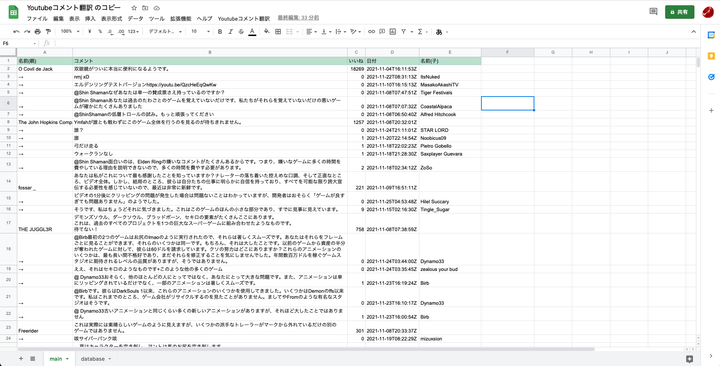
Task: Expand side panel with bottom-right chevron
Action: 711,356
